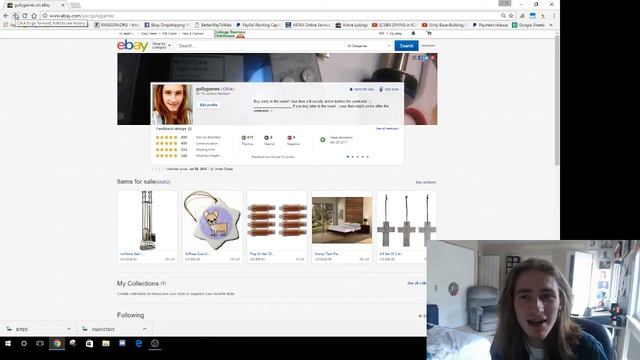Click the browser forward arrow

click(x=15, y=16)
